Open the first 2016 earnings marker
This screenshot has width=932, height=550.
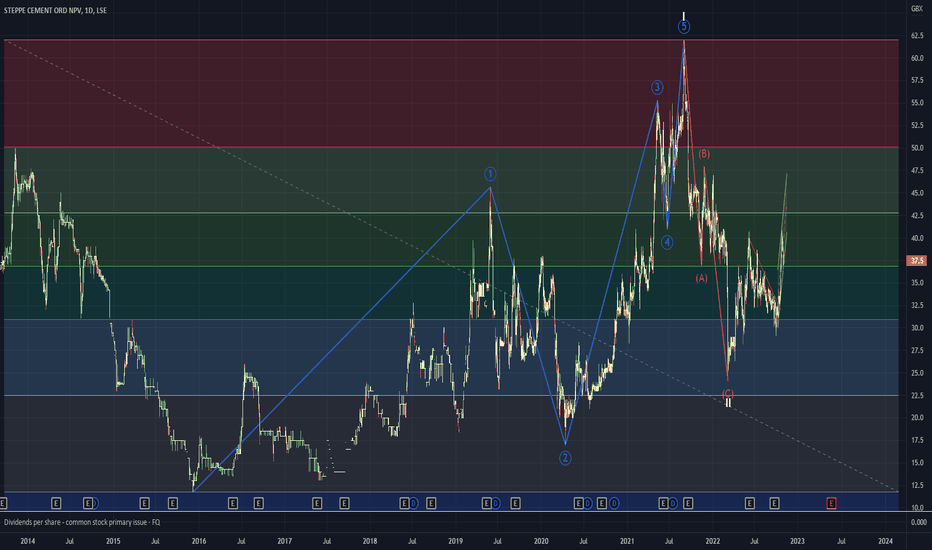[233, 504]
